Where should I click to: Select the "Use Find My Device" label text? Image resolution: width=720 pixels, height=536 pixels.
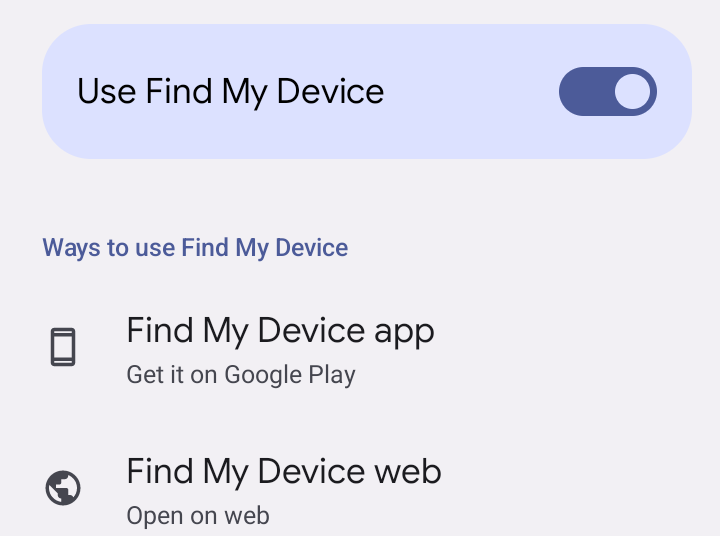(231, 92)
